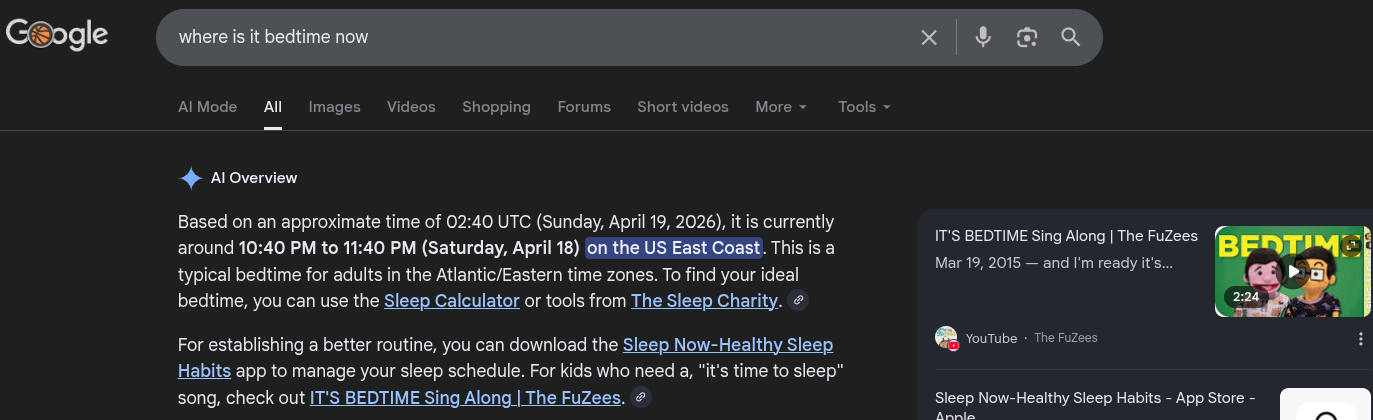The width and height of the screenshot is (1373, 420).
Task: Click the Google logo
Action: [x=57, y=35]
